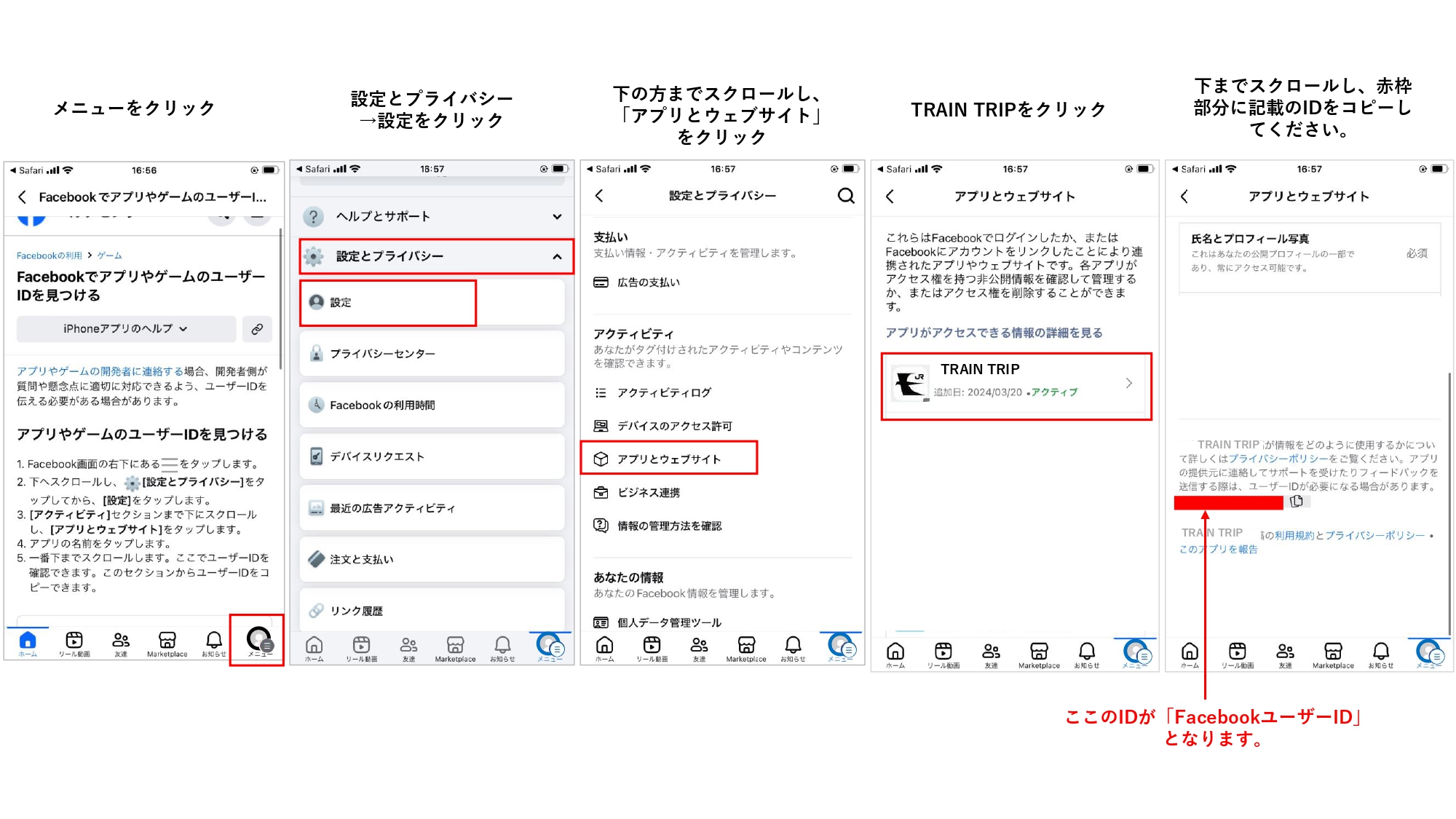Tap メニュー tab on the 氏名とプロフィール写真 screen
This screenshot has width=1456, height=819.
point(1429,654)
